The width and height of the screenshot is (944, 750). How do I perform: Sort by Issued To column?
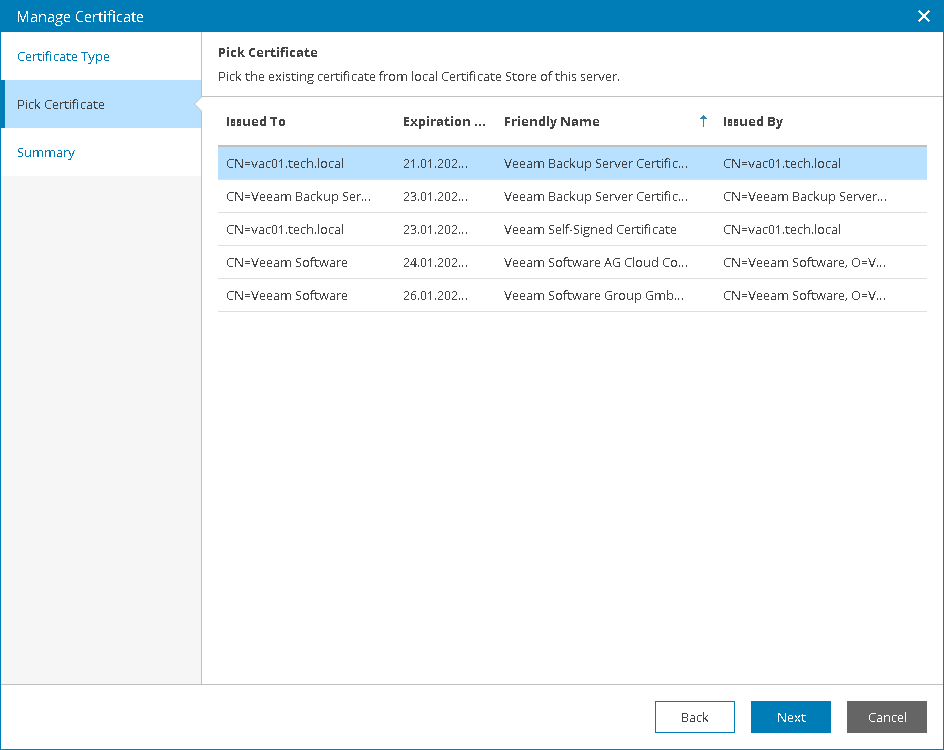tap(256, 121)
